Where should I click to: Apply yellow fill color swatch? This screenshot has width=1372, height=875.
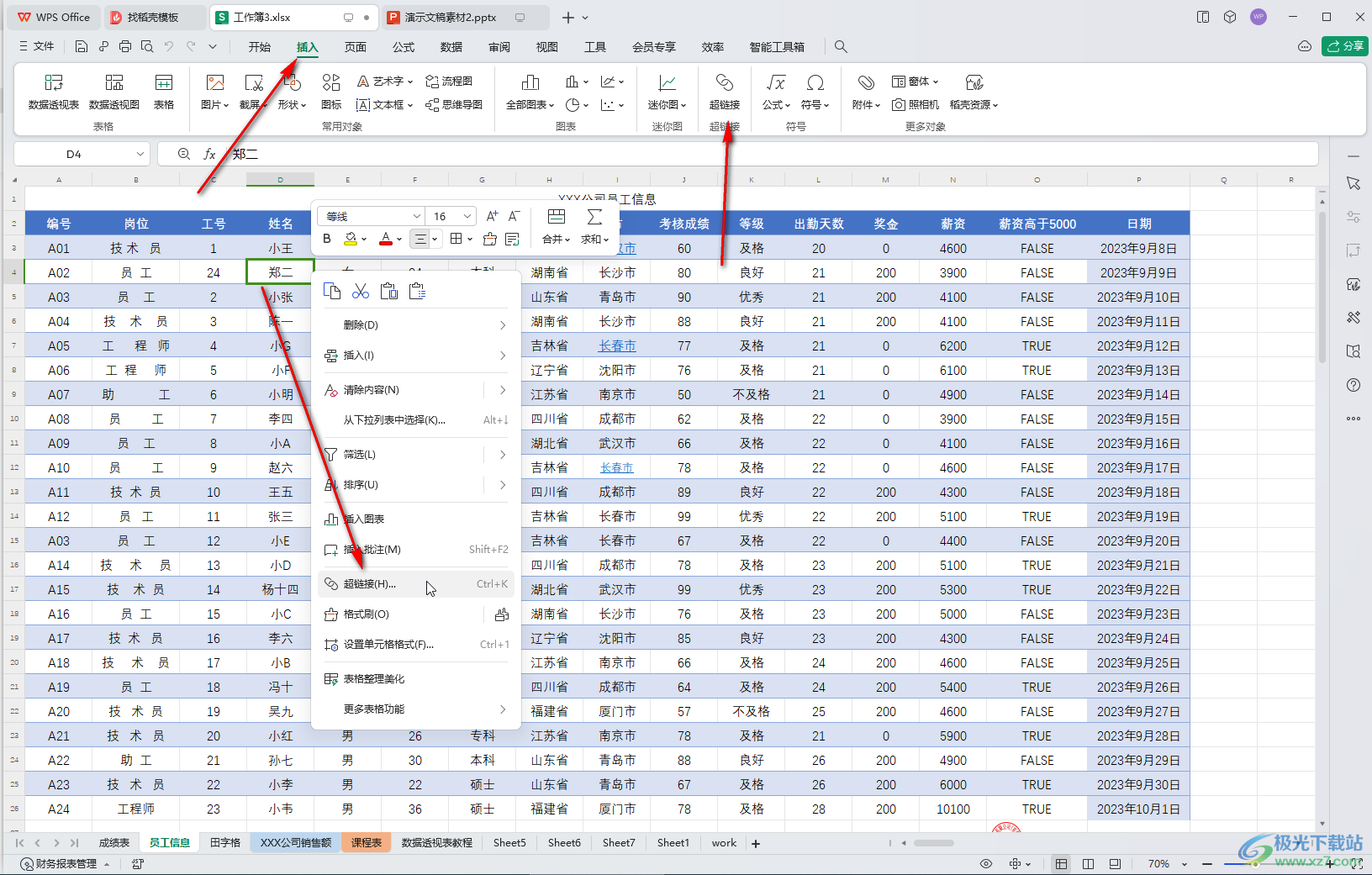point(351,239)
